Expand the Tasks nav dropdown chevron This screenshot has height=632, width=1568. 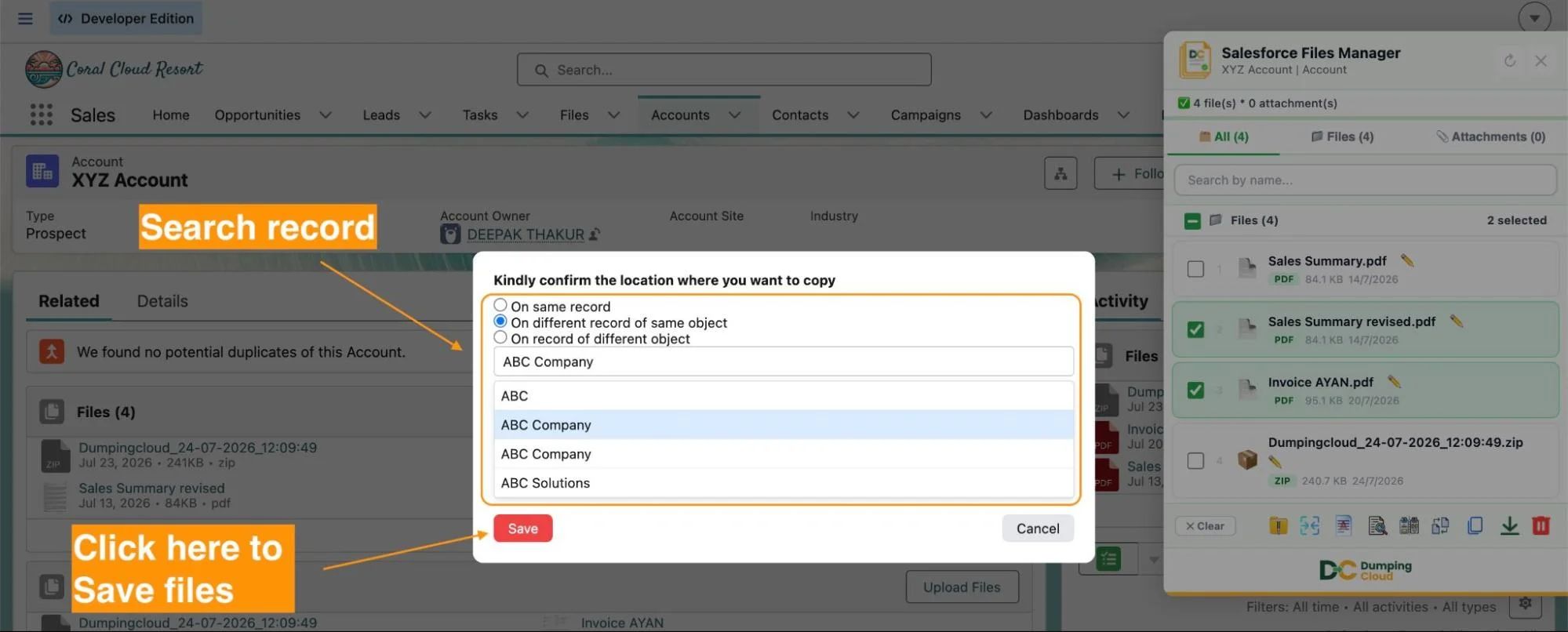[x=522, y=115]
